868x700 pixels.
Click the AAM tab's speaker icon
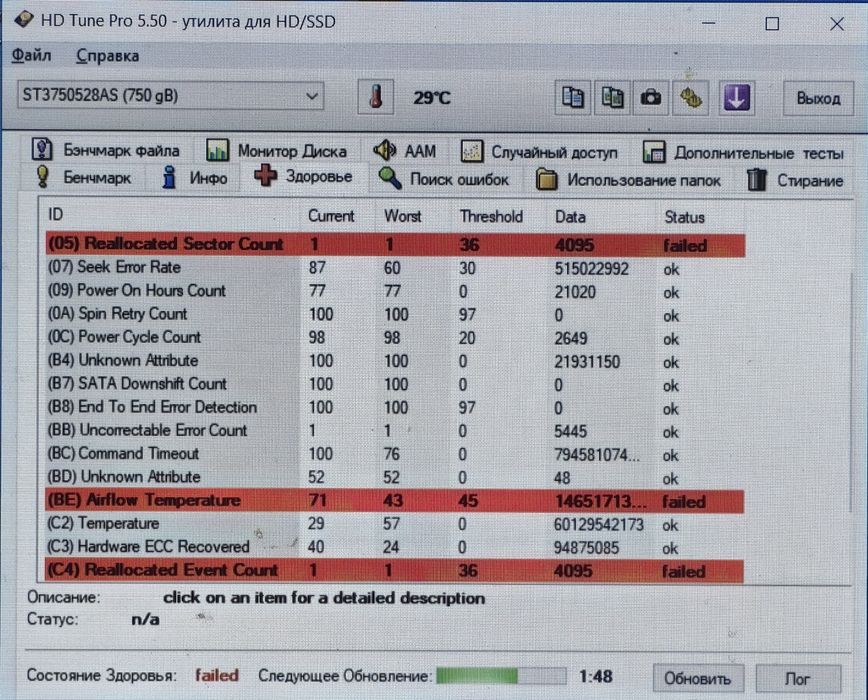coord(384,150)
